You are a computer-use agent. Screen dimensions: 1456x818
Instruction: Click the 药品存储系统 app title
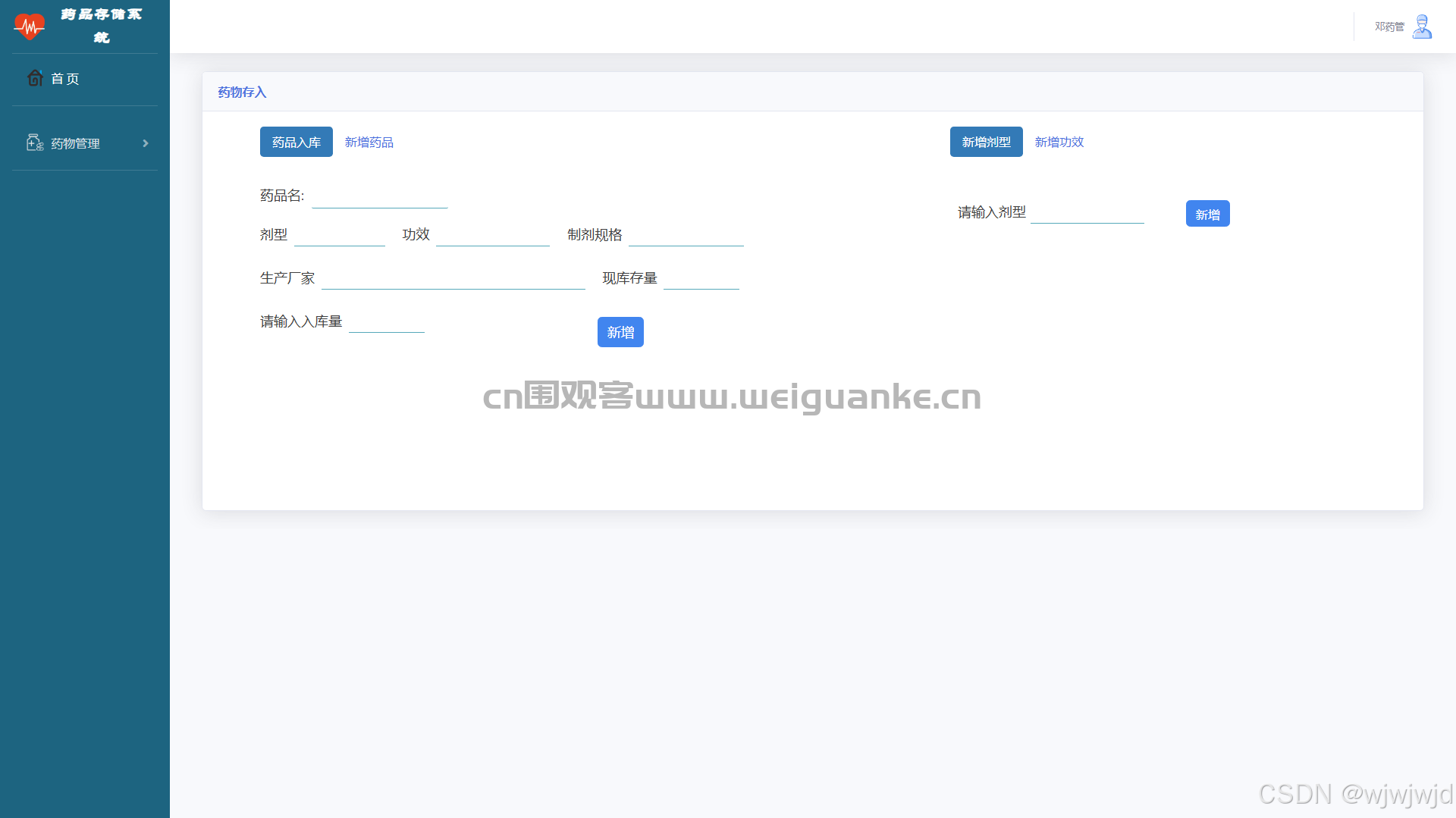(102, 26)
